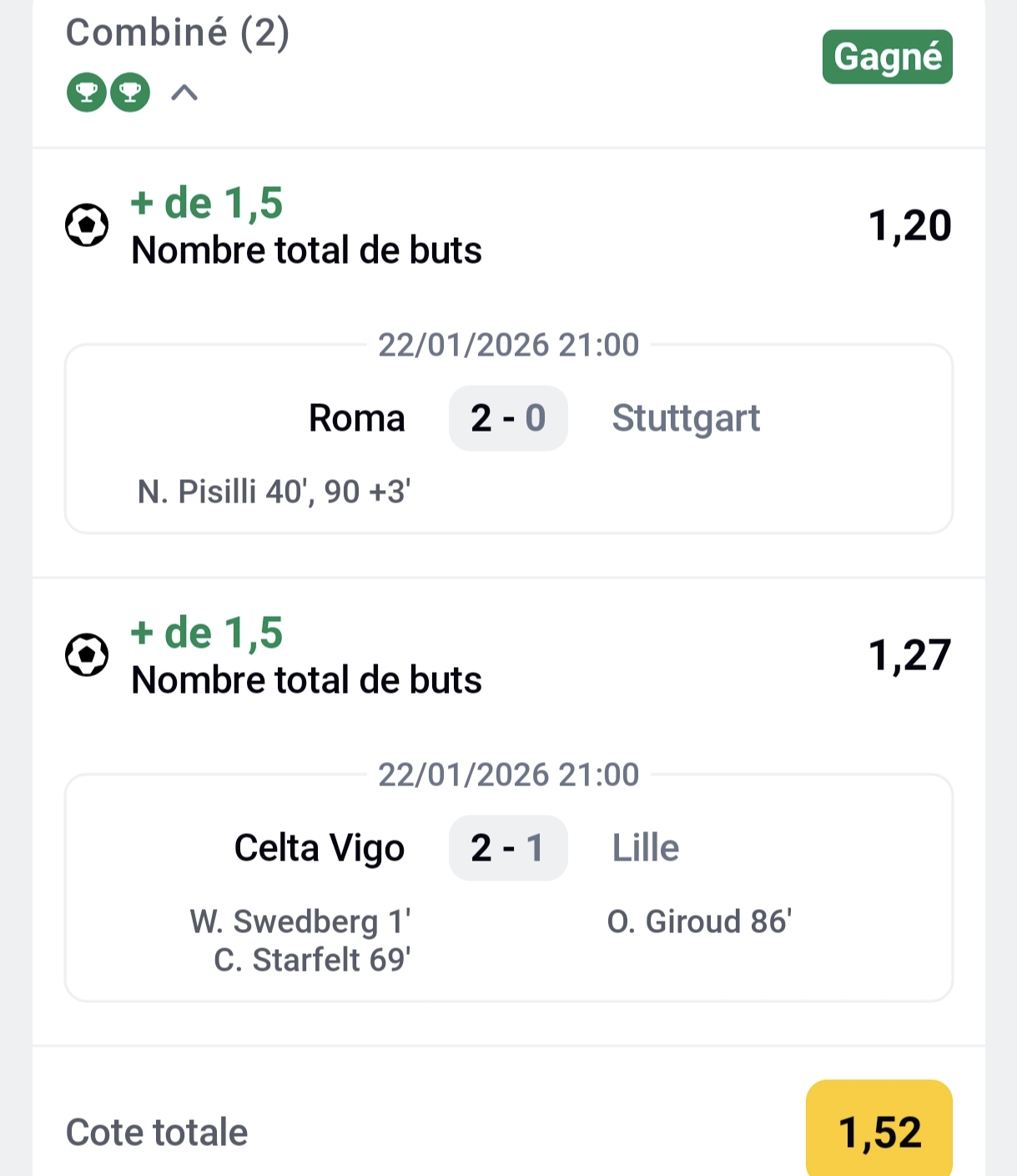Collapse the Combiné bet details chevron
The image size is (1017, 1176).
[x=184, y=93]
